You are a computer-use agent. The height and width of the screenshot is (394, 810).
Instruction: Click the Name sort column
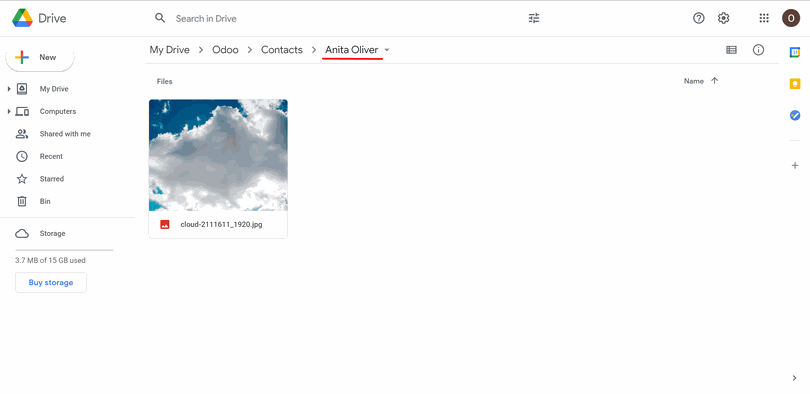coord(694,81)
